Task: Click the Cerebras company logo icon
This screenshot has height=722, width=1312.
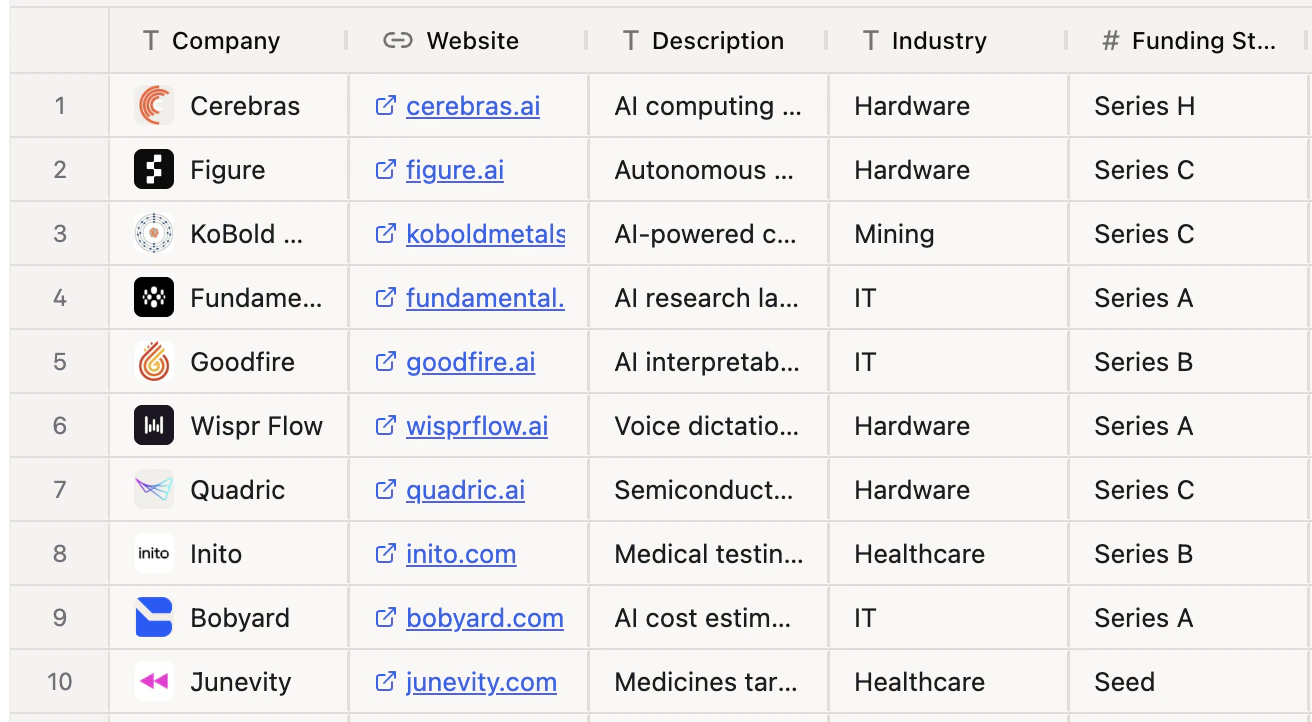Action: click(152, 105)
